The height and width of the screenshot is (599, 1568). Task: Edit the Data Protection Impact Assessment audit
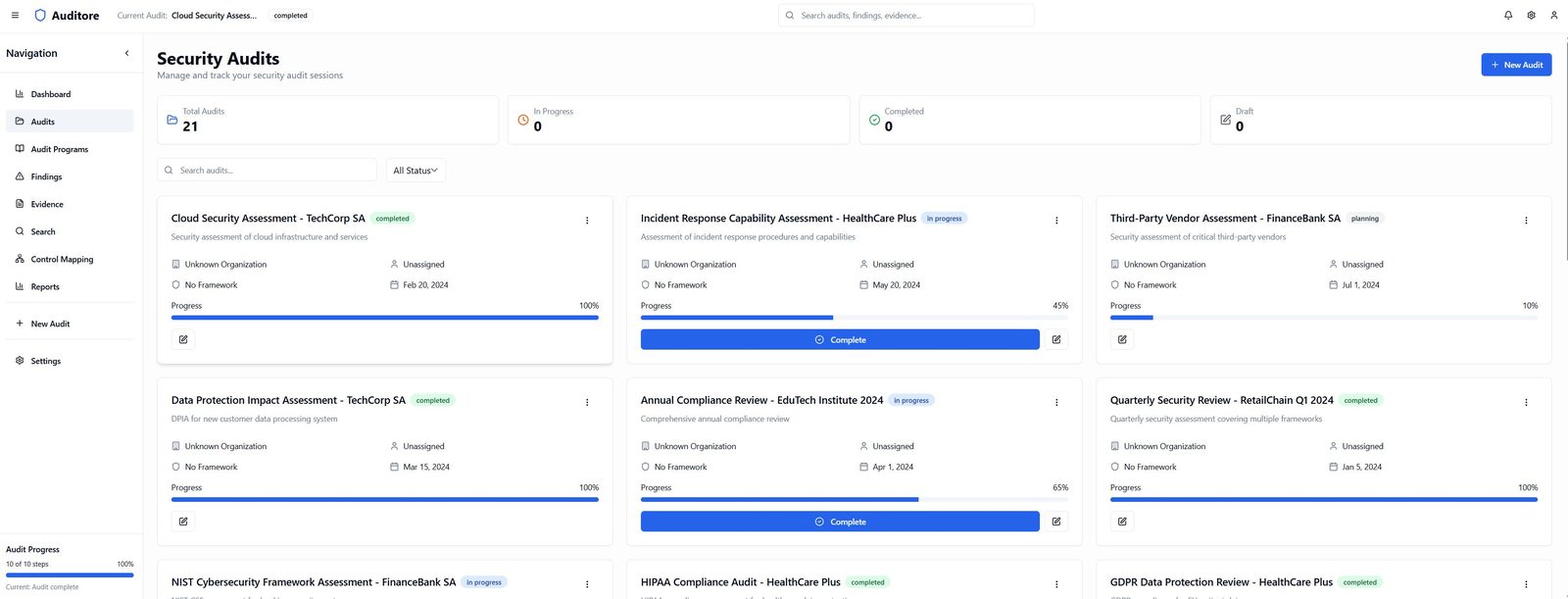183,522
